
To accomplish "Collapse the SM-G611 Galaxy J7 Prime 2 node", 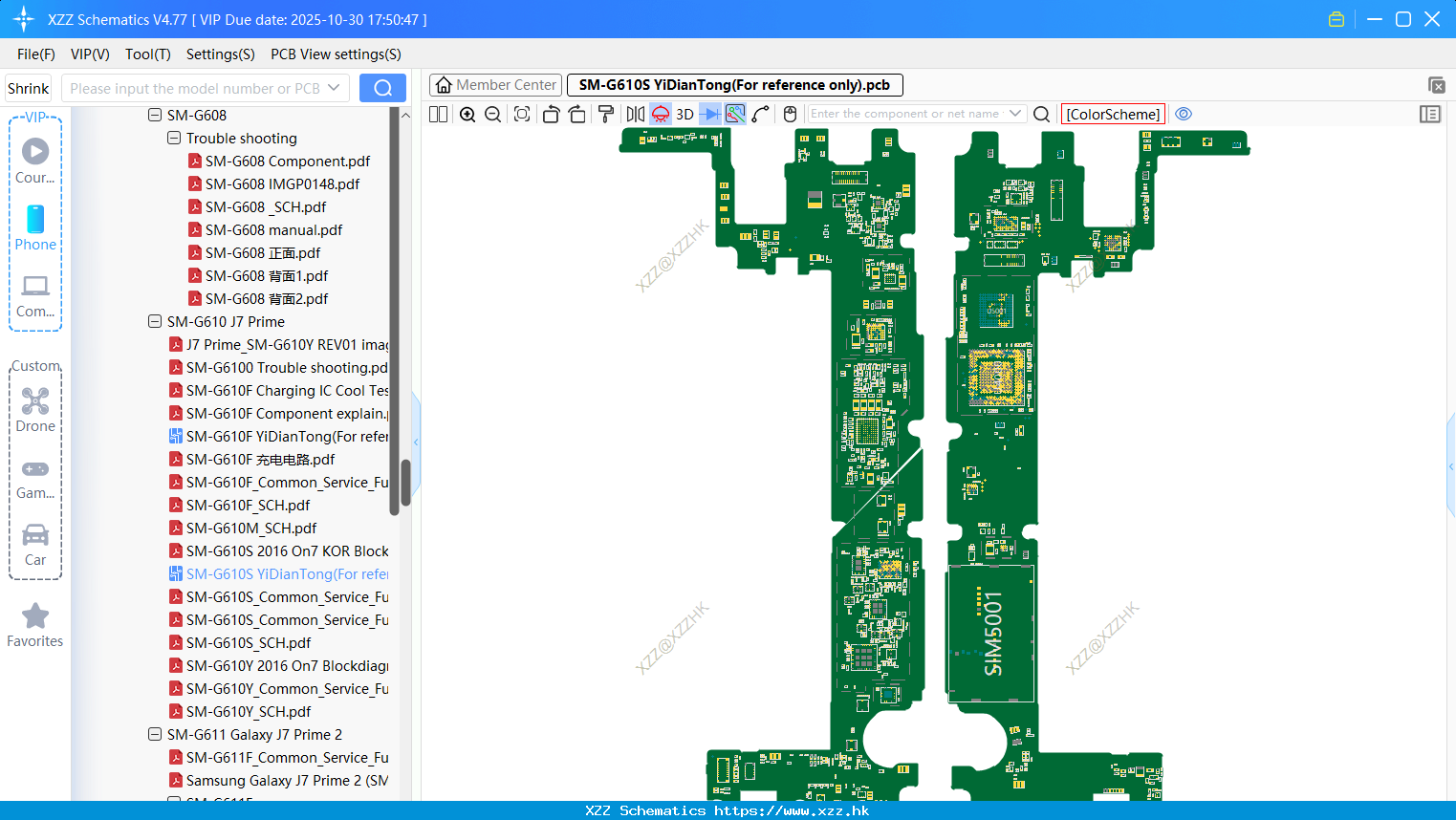I will (x=155, y=734).
